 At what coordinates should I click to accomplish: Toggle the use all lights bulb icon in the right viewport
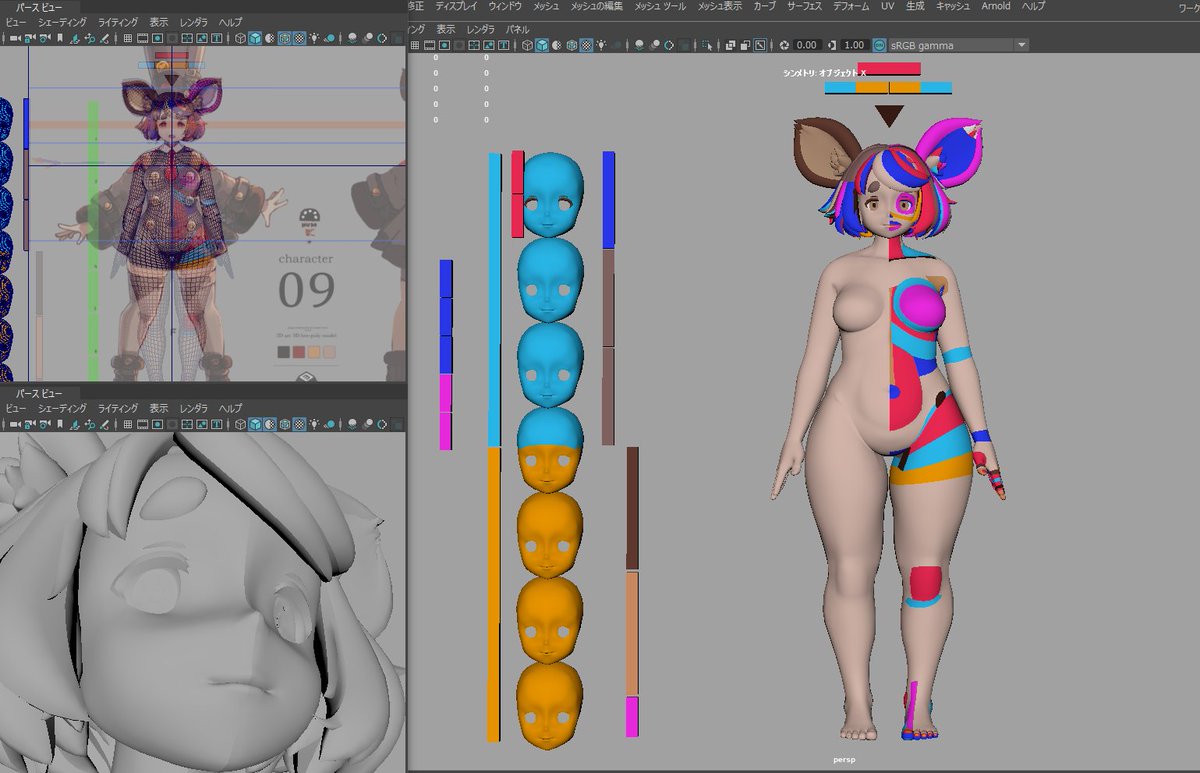[601, 45]
